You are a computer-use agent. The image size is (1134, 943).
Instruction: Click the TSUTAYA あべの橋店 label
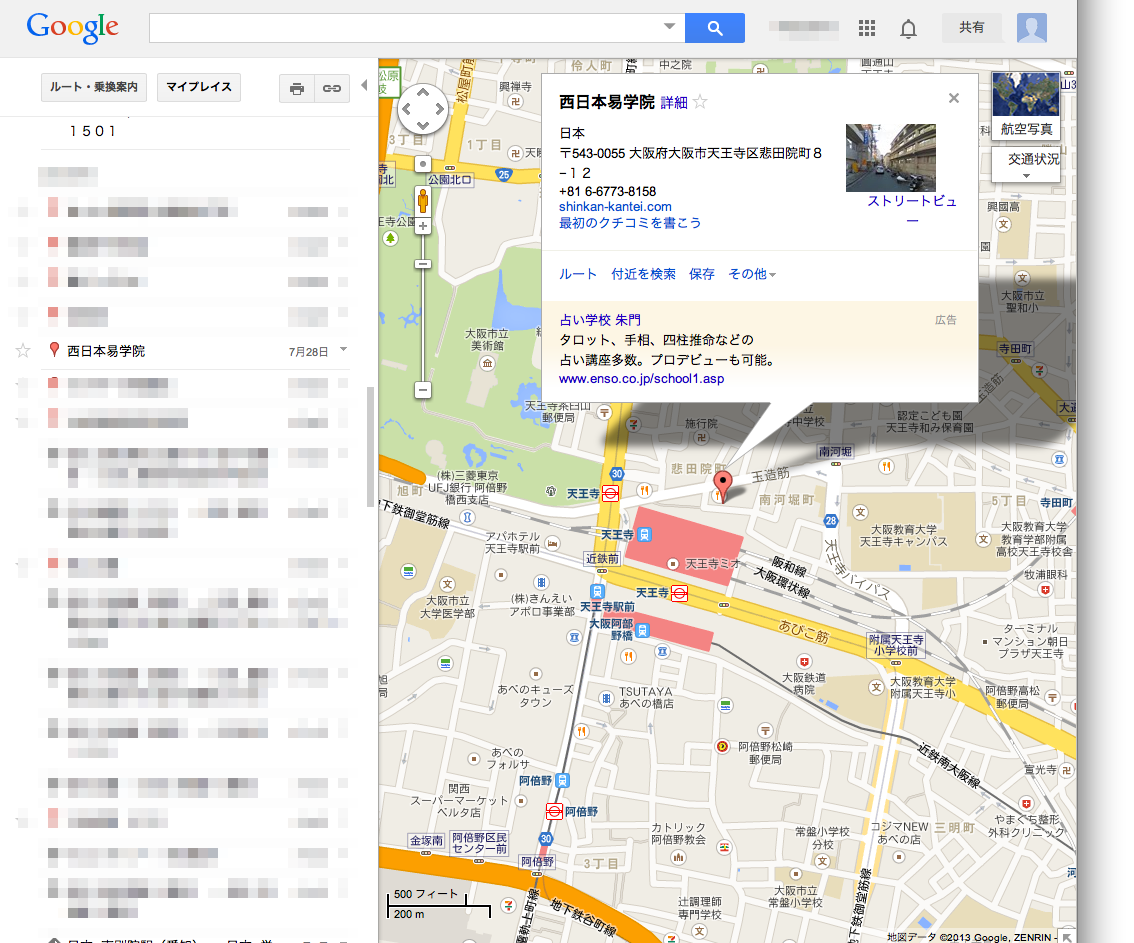pos(646,697)
